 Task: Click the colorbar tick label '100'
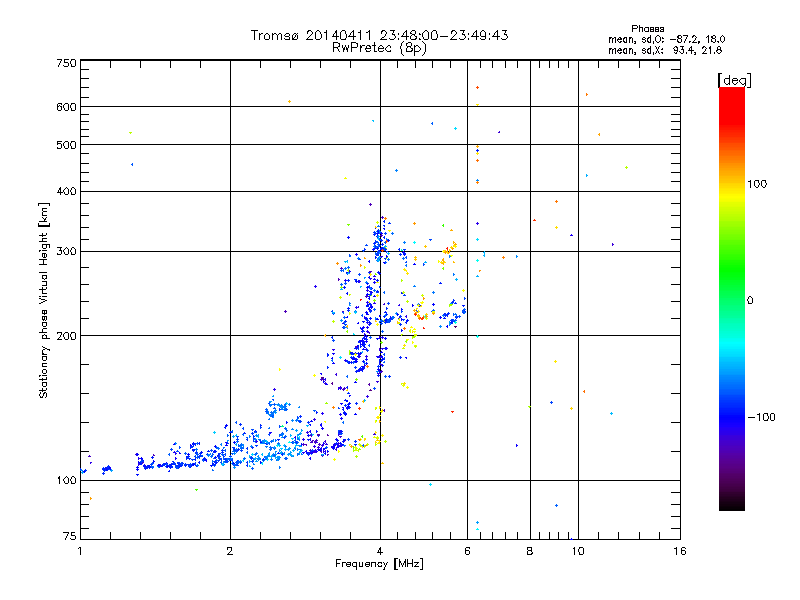pyautogui.click(x=757, y=184)
